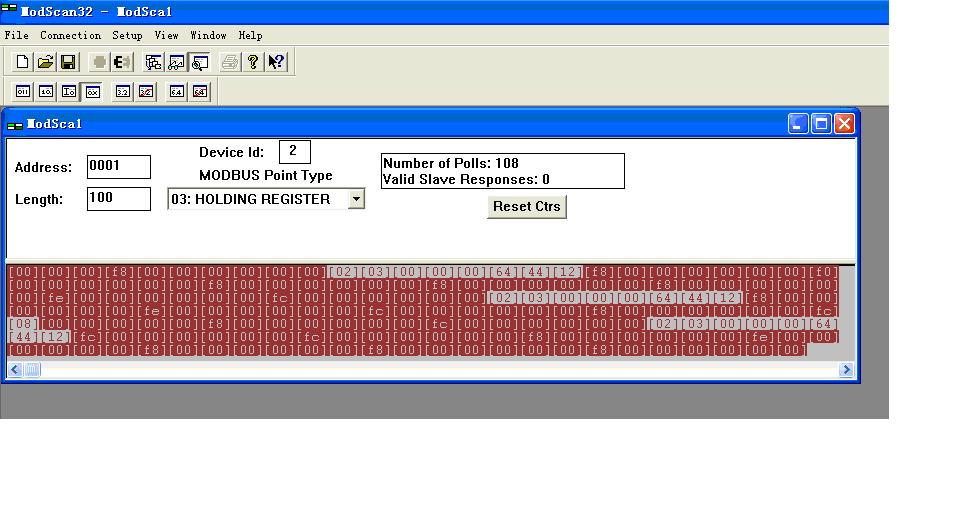Expand the MODBUS Point Type dropdown arrow

click(356, 199)
